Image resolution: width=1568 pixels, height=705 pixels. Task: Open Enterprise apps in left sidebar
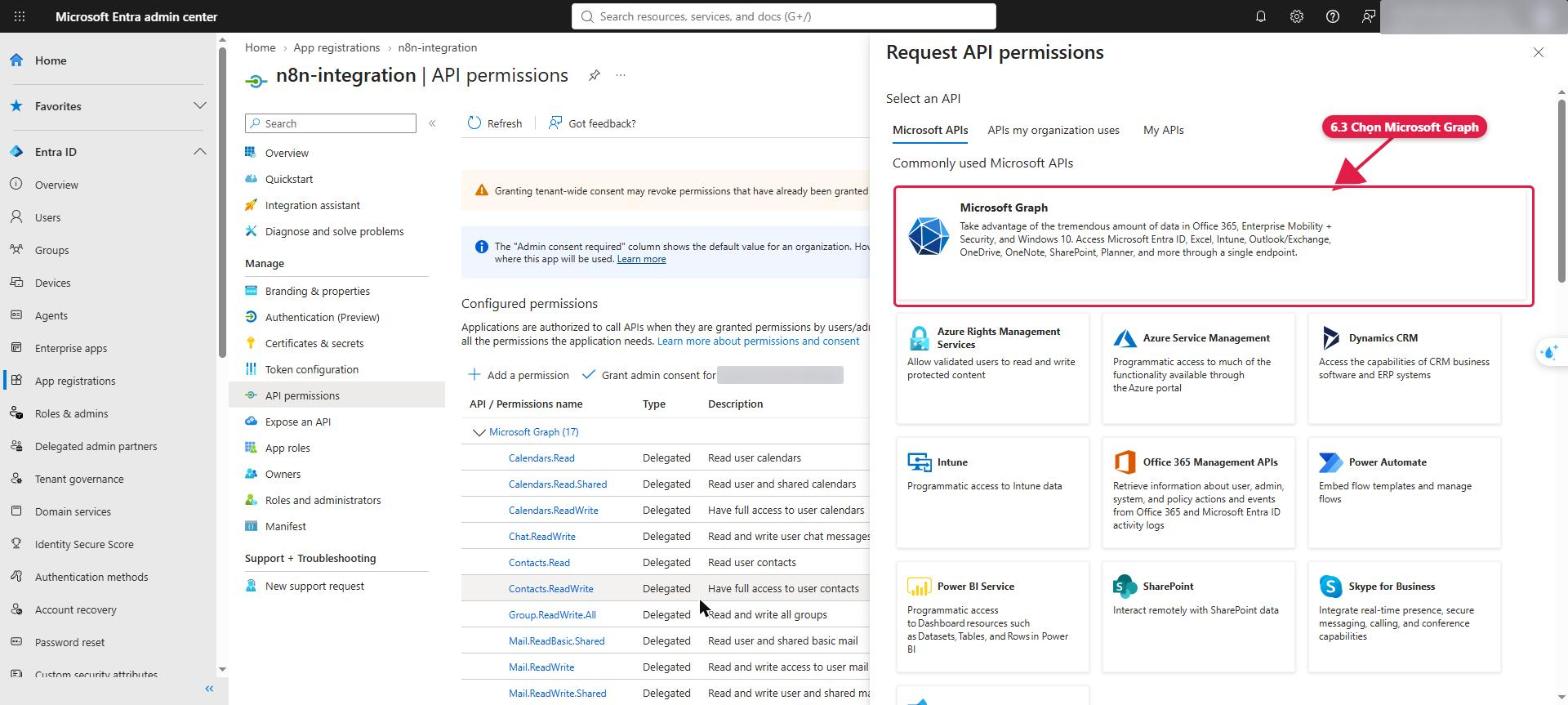pyautogui.click(x=70, y=348)
